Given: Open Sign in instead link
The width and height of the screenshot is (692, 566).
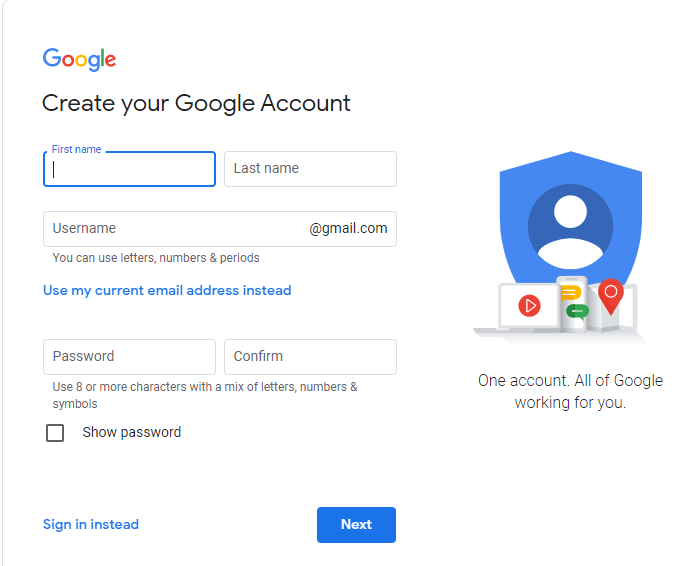Looking at the screenshot, I should [91, 524].
